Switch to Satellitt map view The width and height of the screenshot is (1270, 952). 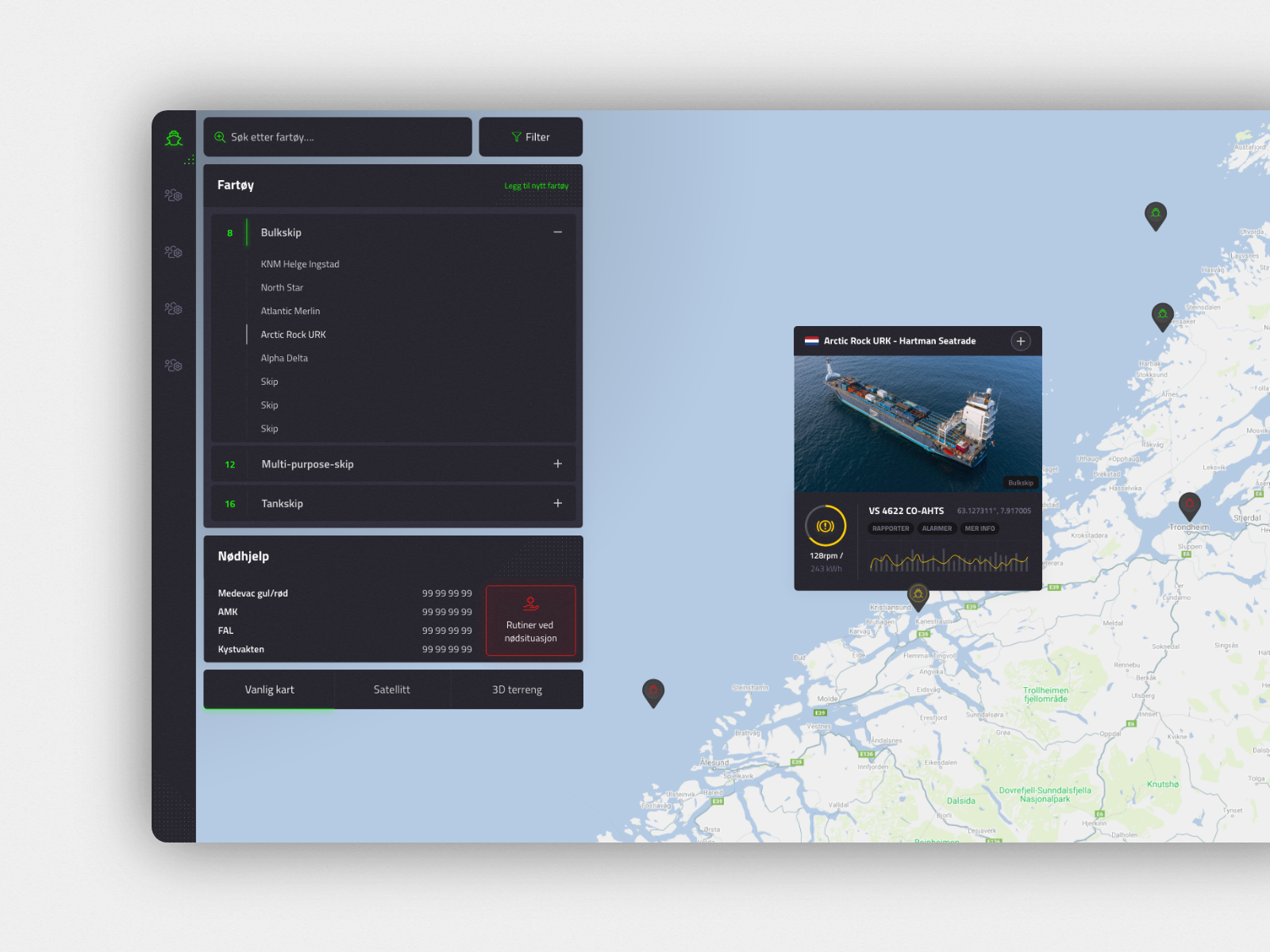click(x=392, y=689)
